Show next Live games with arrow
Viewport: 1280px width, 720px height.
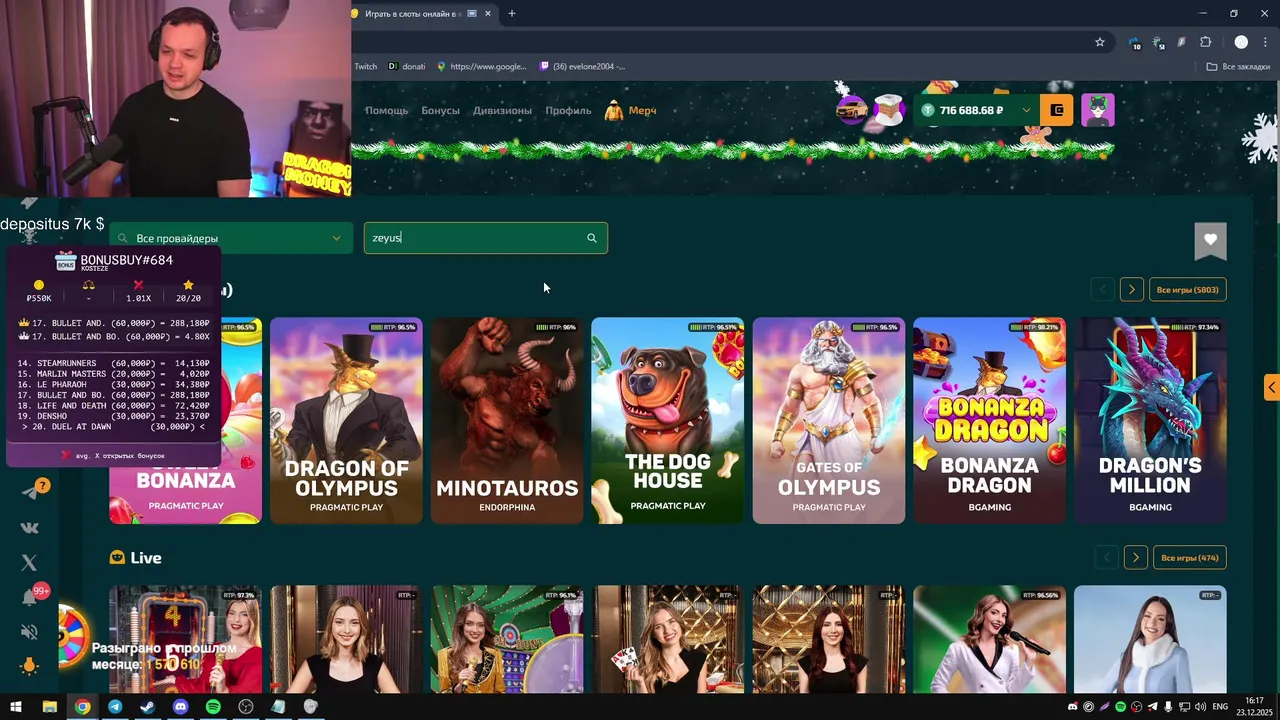(x=1135, y=557)
